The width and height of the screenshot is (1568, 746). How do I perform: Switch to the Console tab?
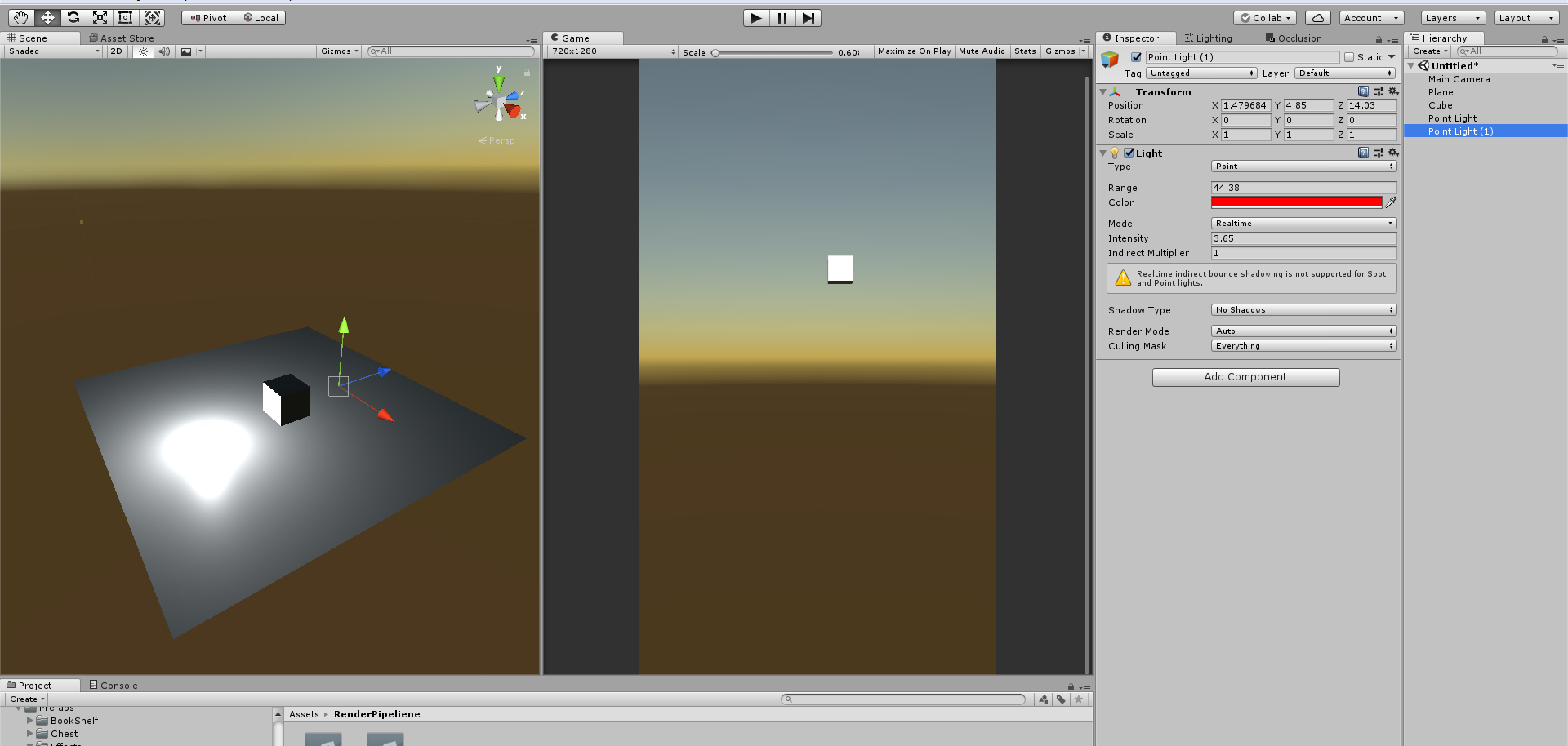click(x=114, y=686)
